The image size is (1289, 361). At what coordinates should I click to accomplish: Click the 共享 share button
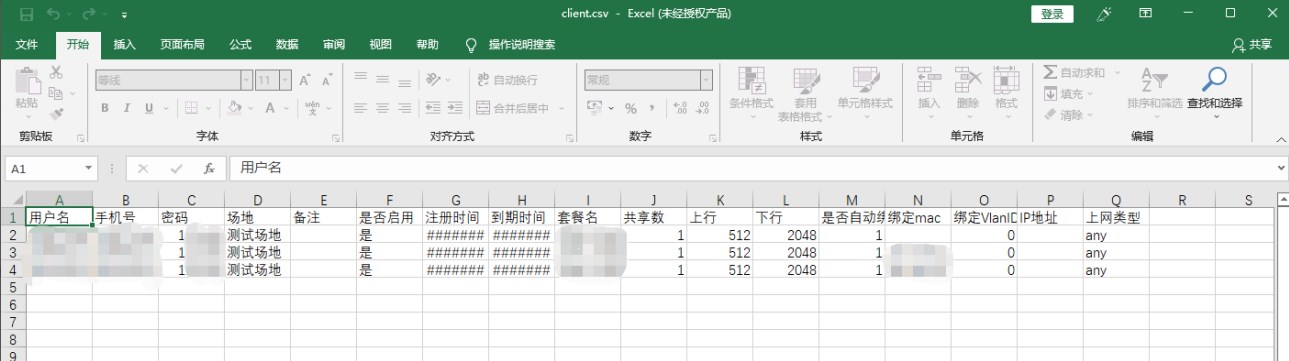(x=1253, y=45)
